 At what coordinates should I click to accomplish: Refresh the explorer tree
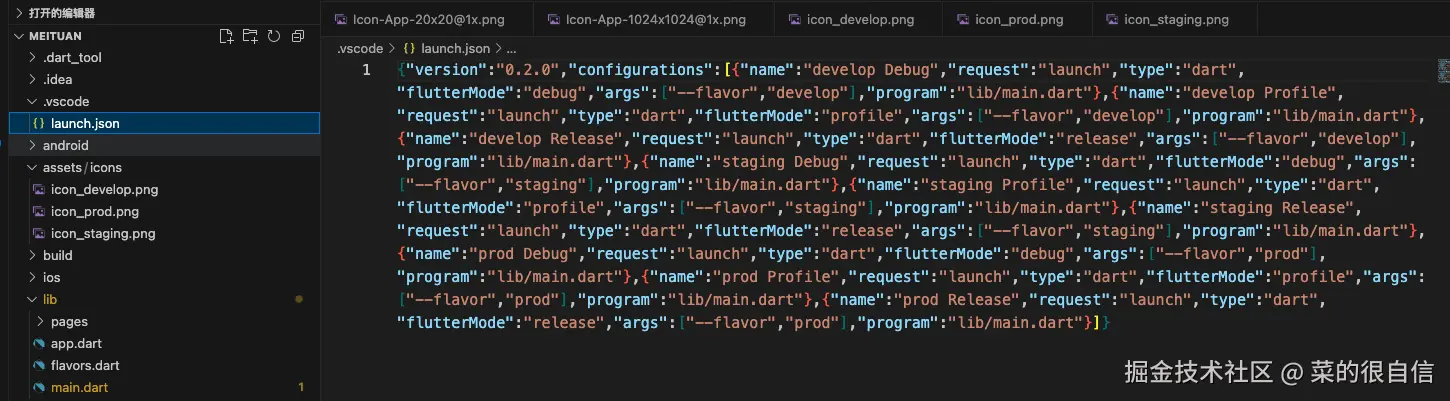(x=274, y=36)
